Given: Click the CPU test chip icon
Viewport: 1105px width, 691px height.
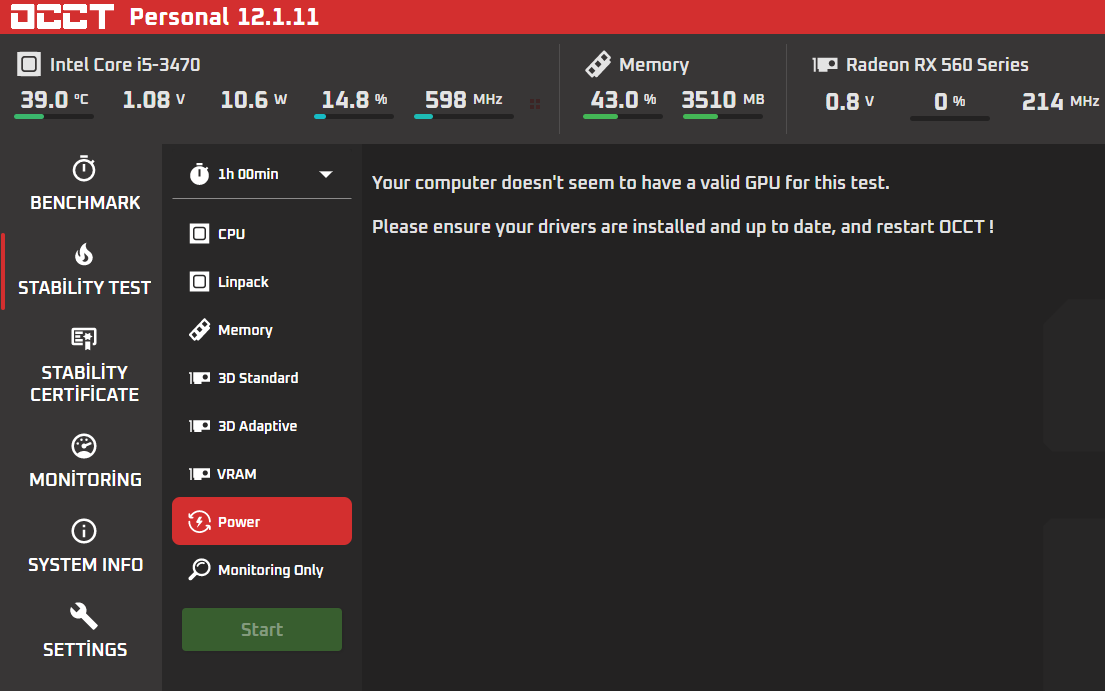Looking at the screenshot, I should (199, 234).
